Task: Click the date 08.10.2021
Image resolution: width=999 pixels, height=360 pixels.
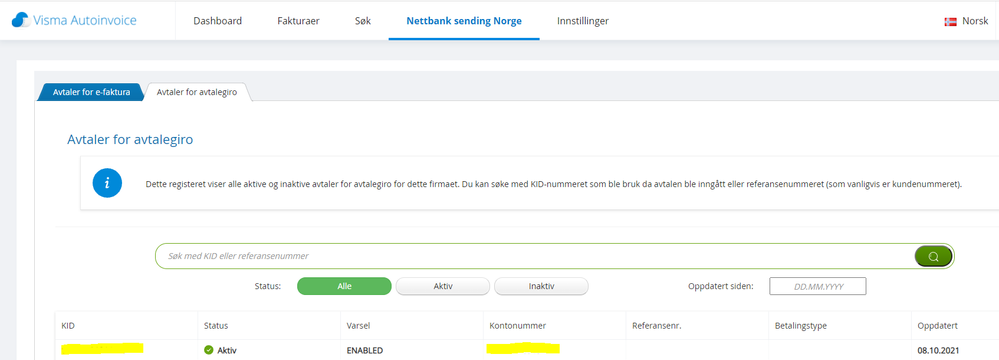Action: 937,350
